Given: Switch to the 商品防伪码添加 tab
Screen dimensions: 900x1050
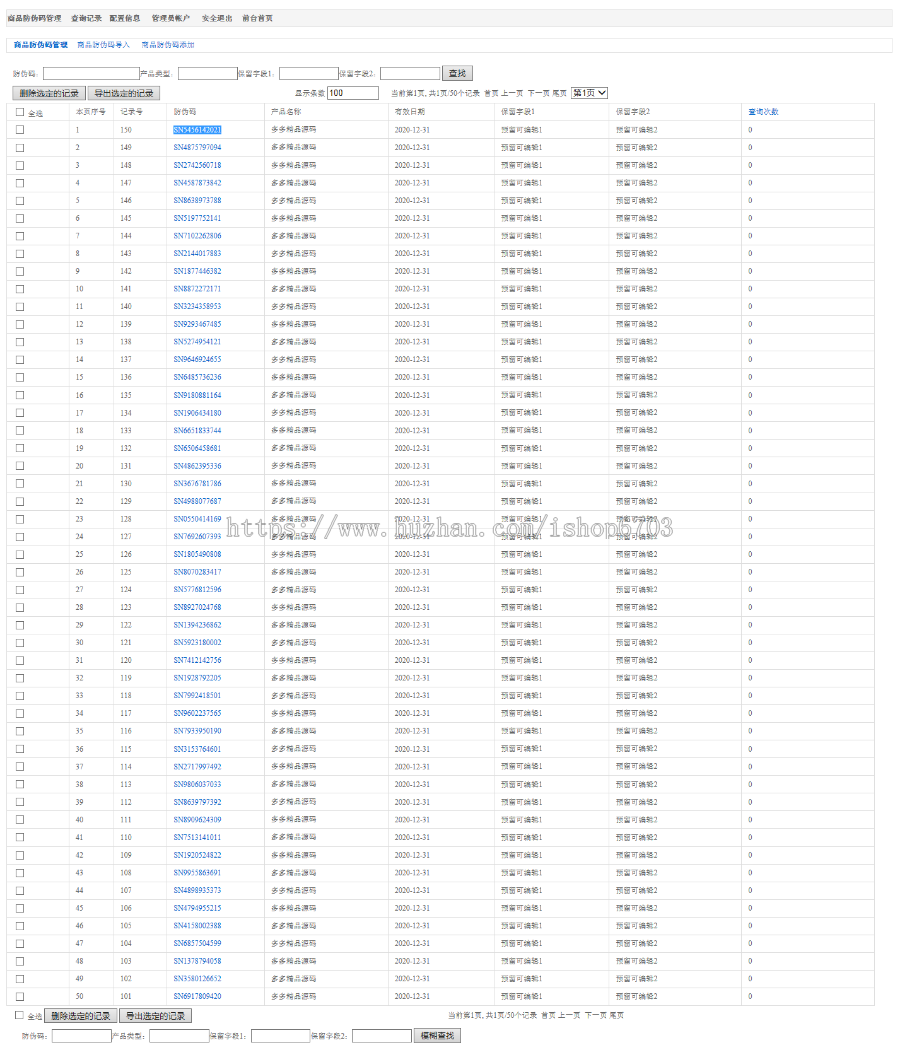Looking at the screenshot, I should click(168, 45).
